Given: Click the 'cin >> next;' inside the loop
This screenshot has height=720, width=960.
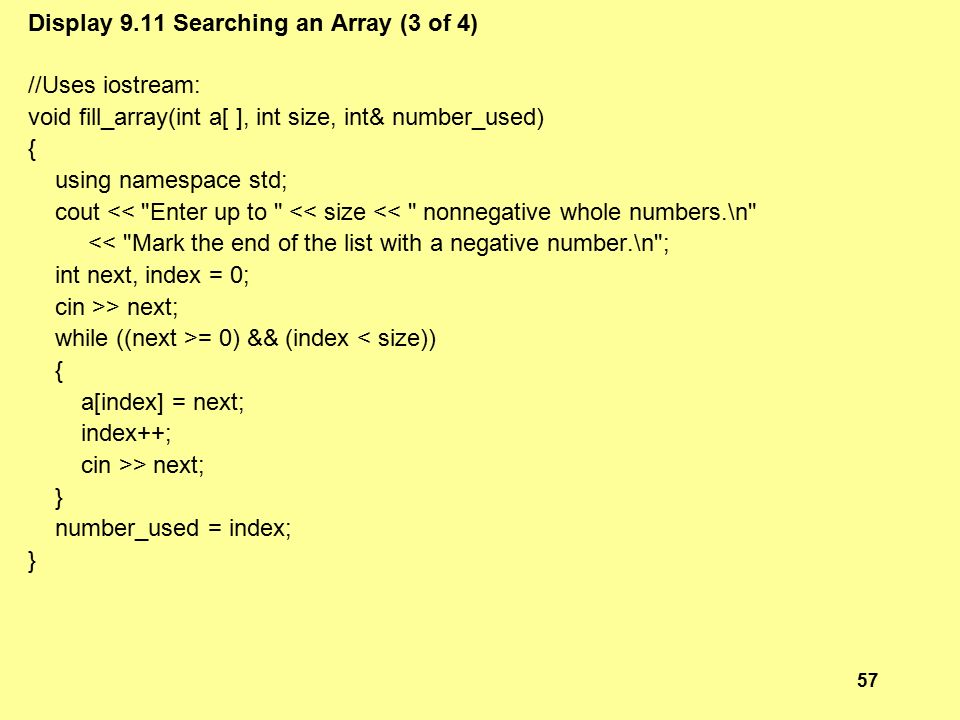Looking at the screenshot, I should (x=142, y=465).
